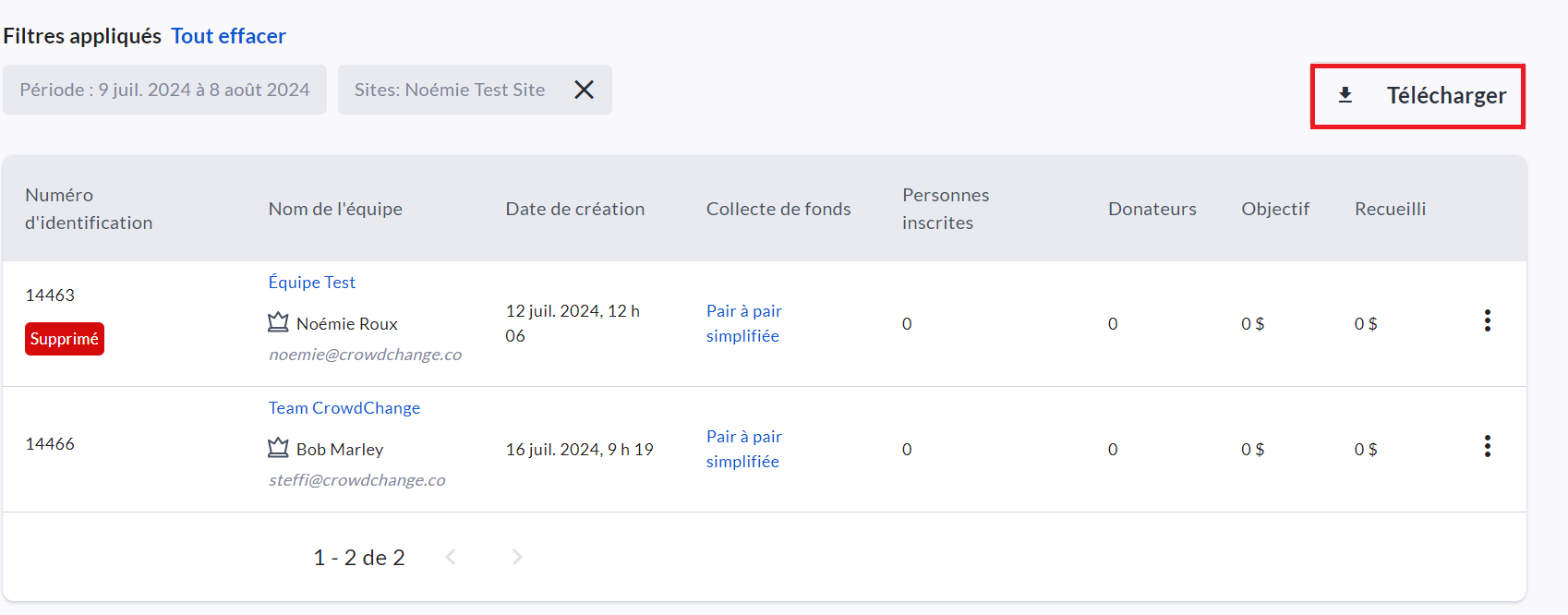The image size is (1568, 615).
Task: Click the Nom de l'équipe column header
Action: 335,209
